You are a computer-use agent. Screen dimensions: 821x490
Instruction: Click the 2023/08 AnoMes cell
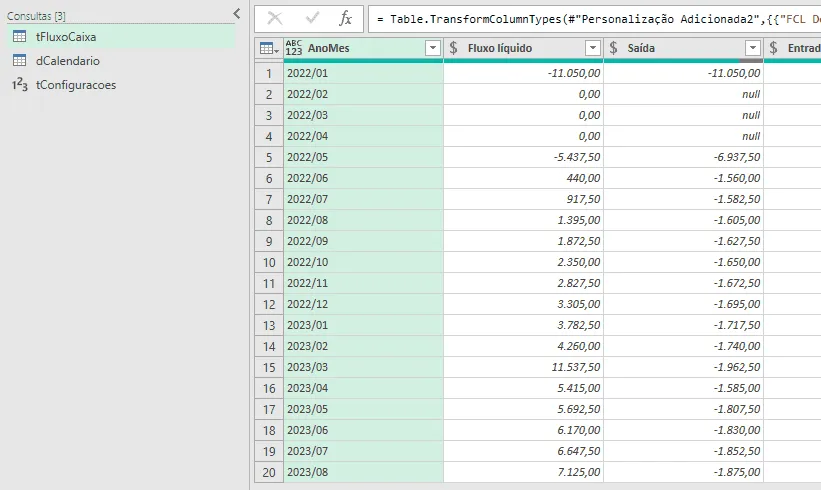(x=363, y=472)
